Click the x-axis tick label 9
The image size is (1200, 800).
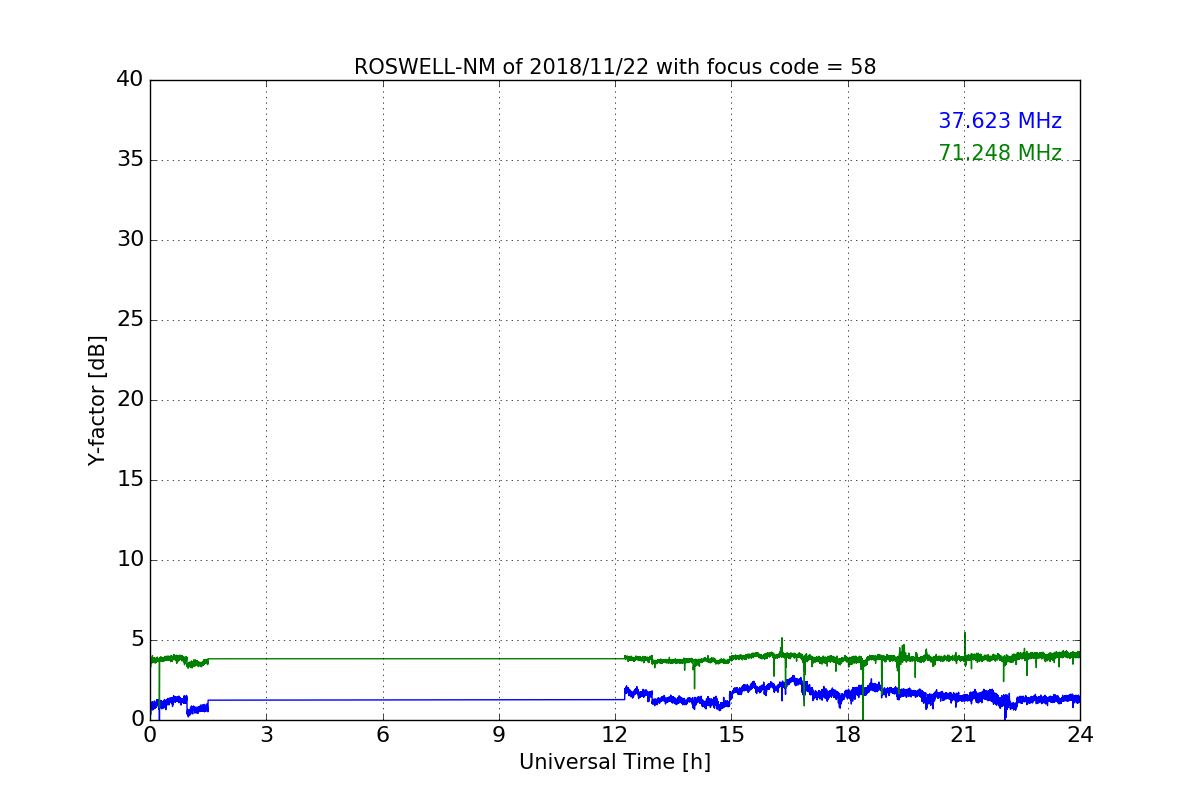pos(499,735)
